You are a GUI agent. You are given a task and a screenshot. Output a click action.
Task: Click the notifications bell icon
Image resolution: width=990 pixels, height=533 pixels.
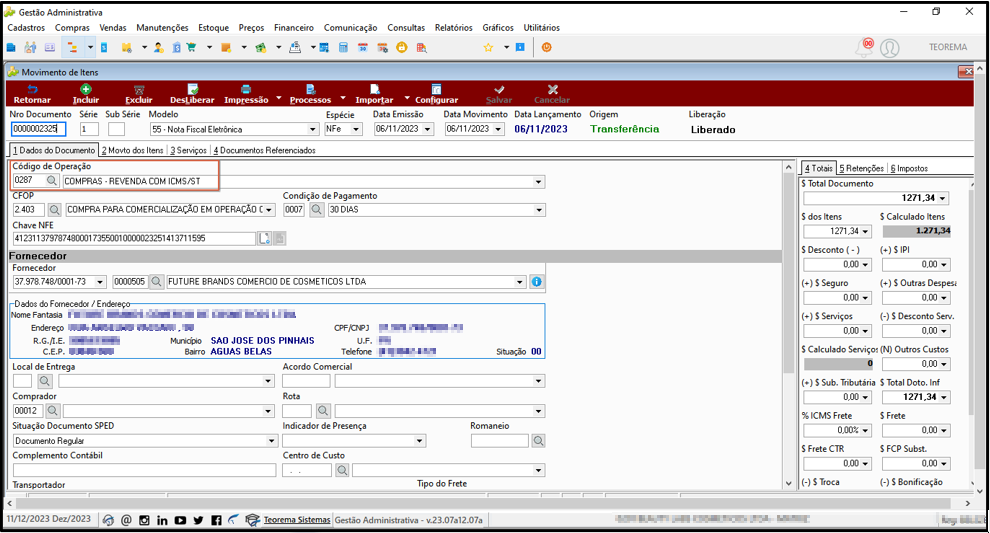(x=864, y=47)
